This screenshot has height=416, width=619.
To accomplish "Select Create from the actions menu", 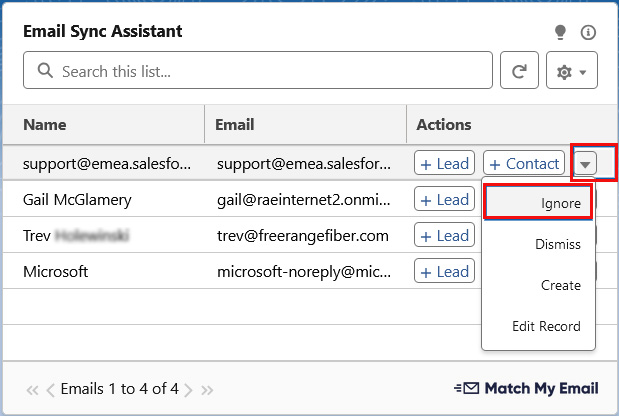I will point(539,285).
